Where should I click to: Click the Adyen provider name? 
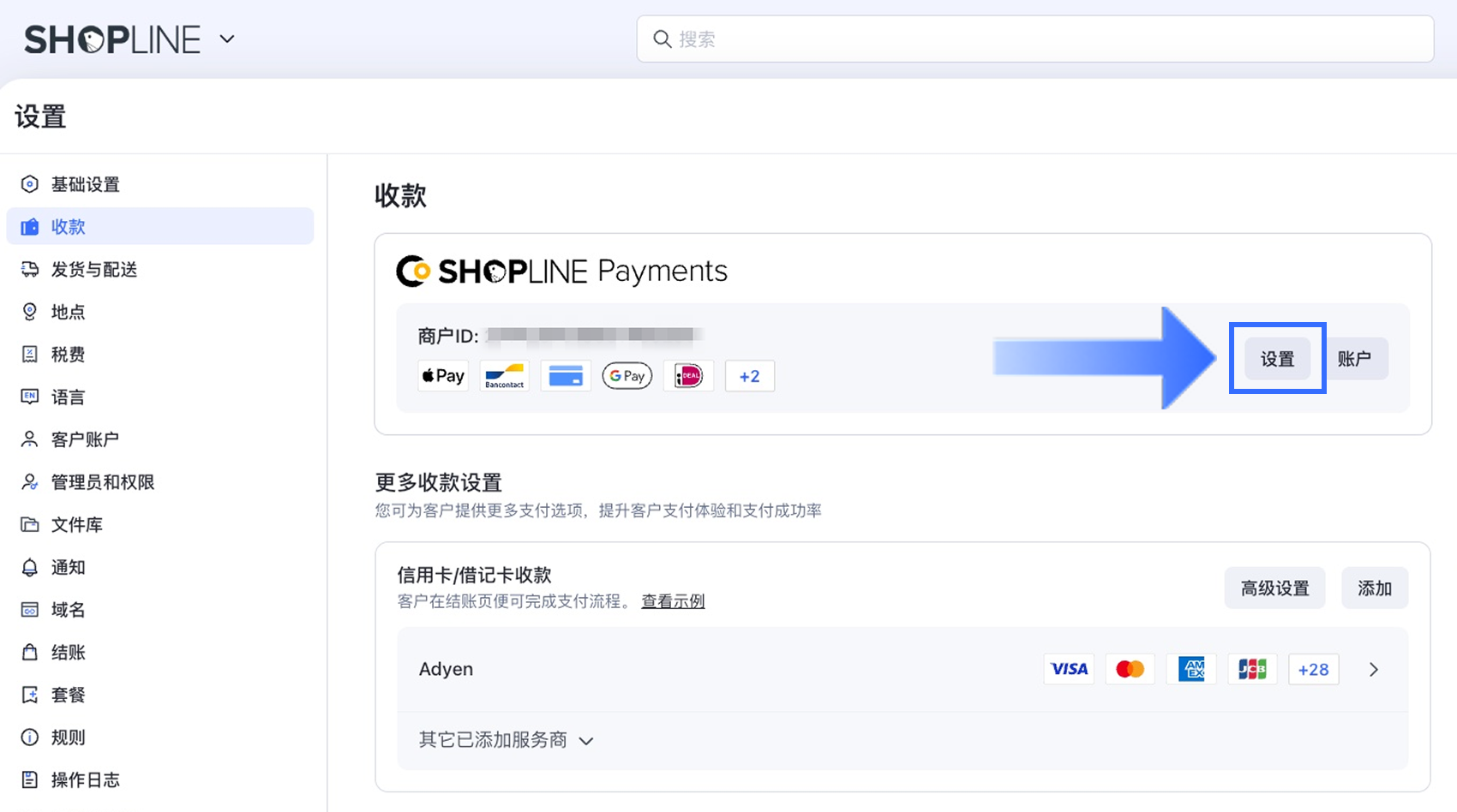446,669
